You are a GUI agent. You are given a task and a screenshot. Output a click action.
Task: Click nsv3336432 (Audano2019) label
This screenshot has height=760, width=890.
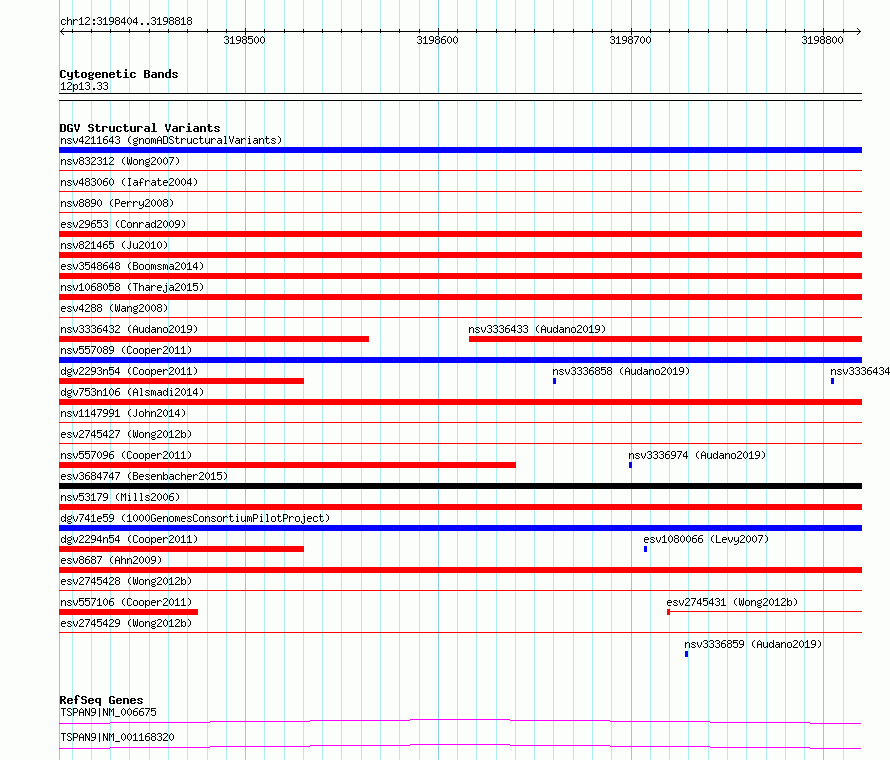(129, 329)
